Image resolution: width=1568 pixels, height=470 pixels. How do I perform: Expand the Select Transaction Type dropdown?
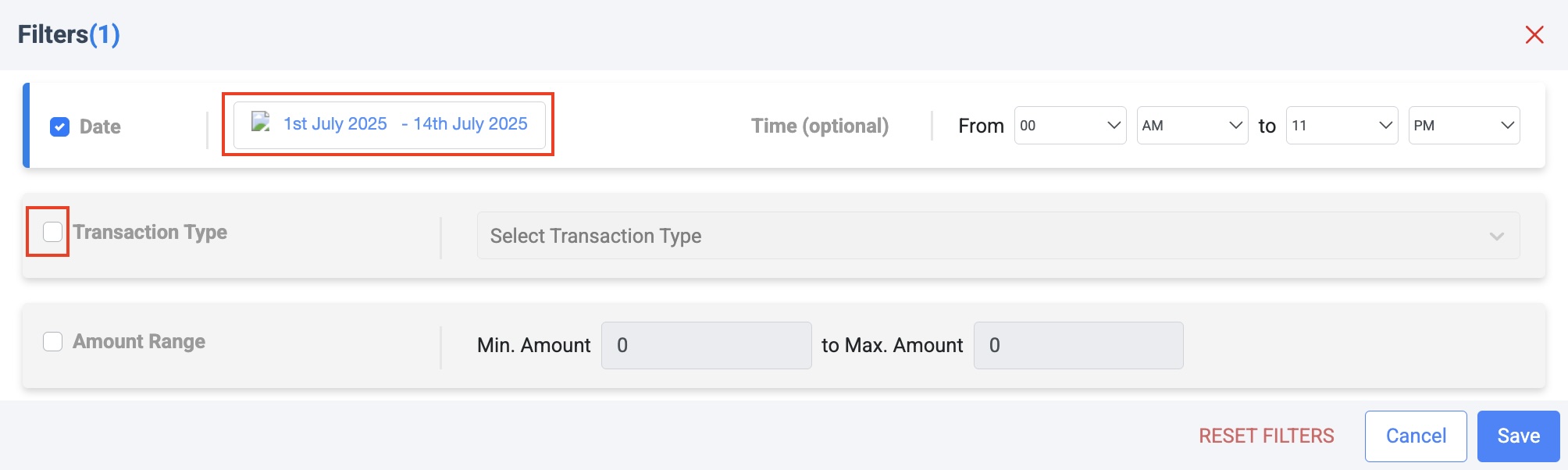[997, 236]
